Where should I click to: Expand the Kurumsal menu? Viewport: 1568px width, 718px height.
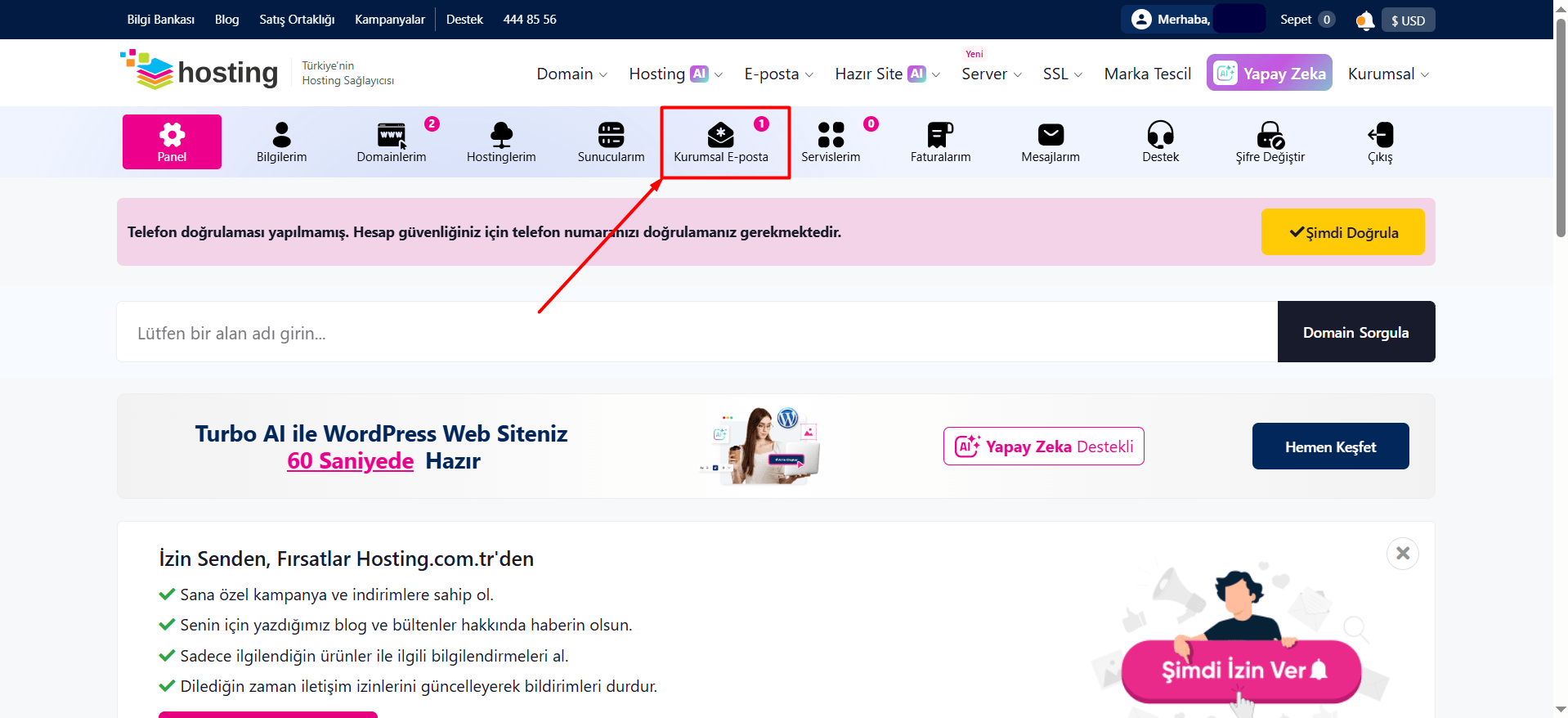point(1388,74)
